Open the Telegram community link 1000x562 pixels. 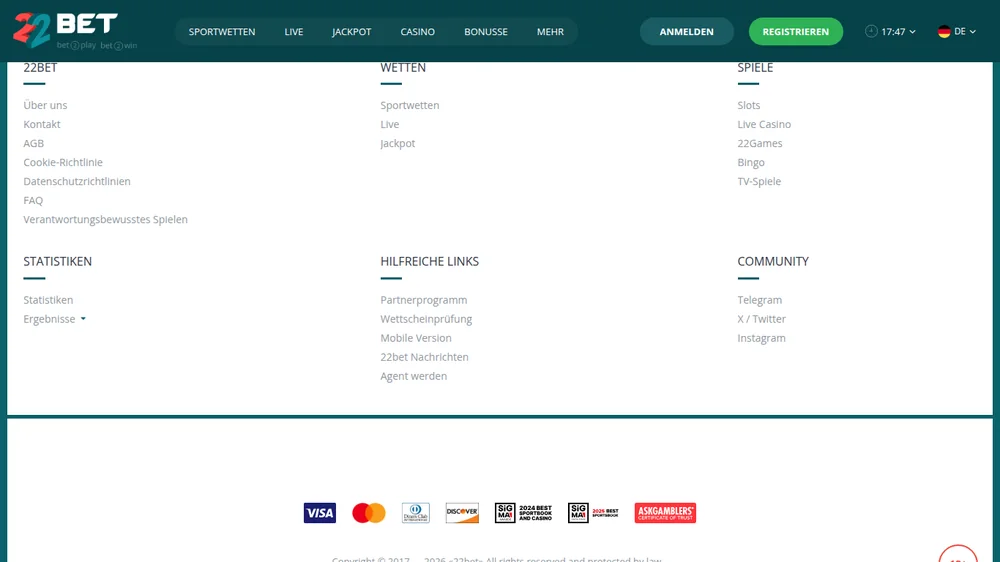(x=760, y=300)
